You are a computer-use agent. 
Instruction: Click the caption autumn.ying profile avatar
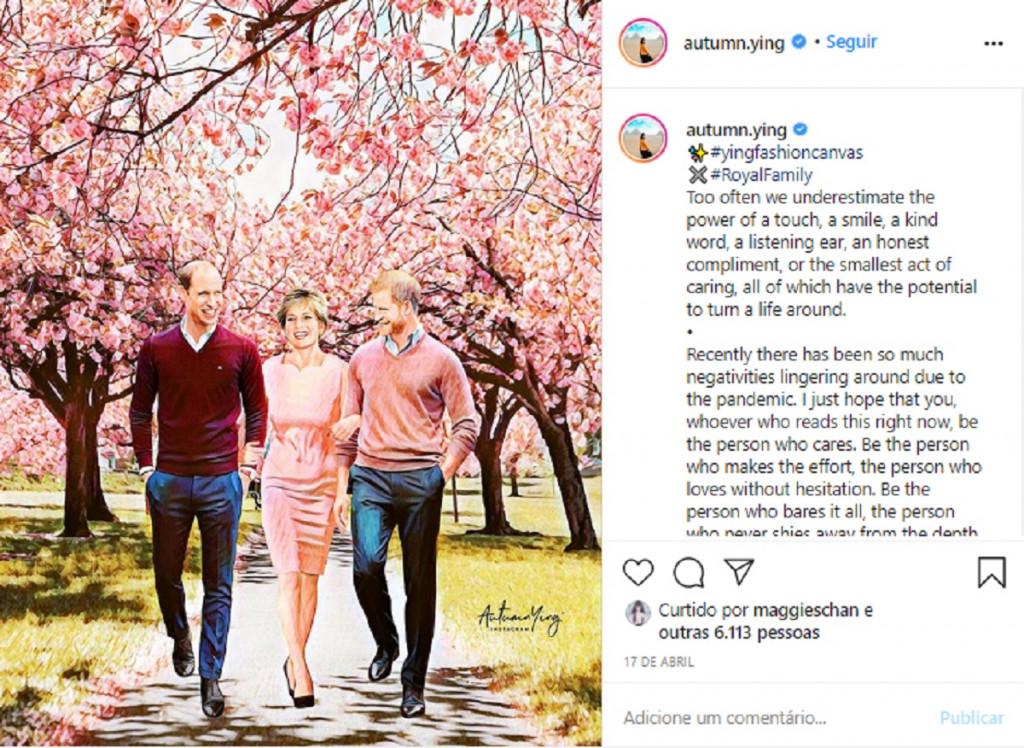(x=643, y=138)
